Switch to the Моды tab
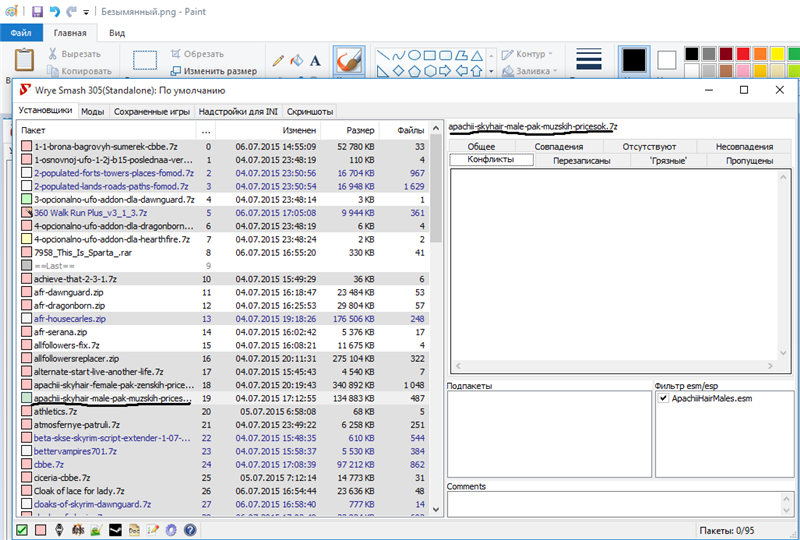This screenshot has width=800, height=540. pos(93,111)
